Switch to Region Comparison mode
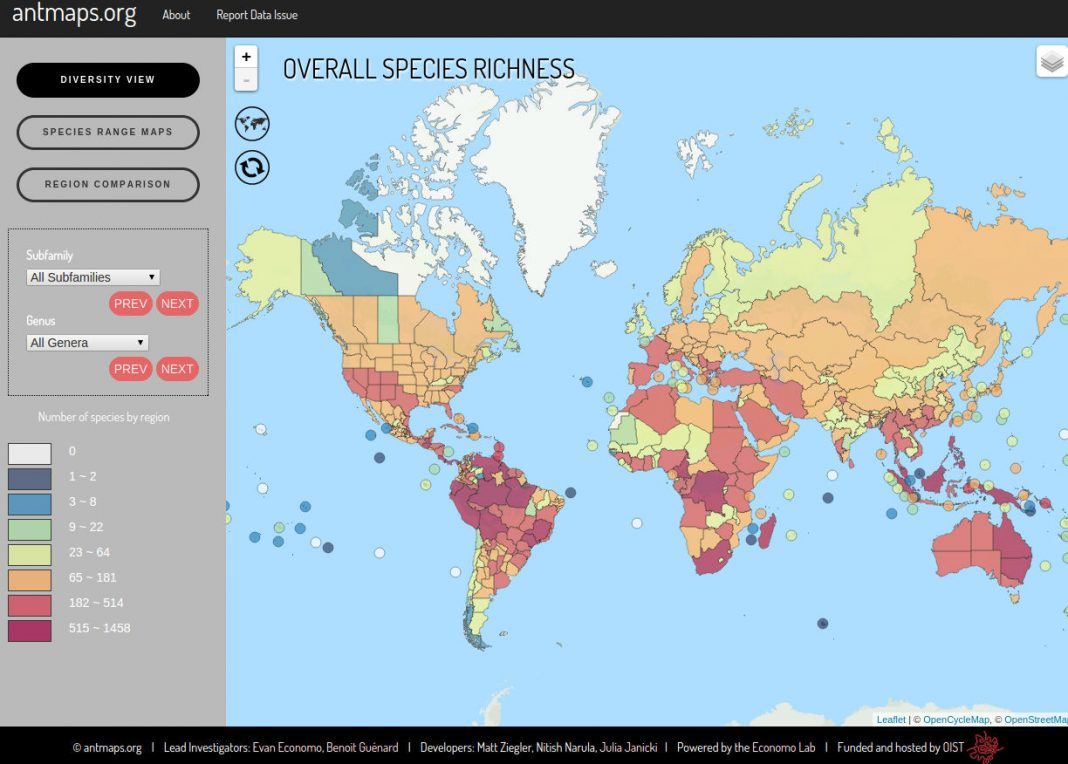Image resolution: width=1068 pixels, height=764 pixels. tap(108, 185)
